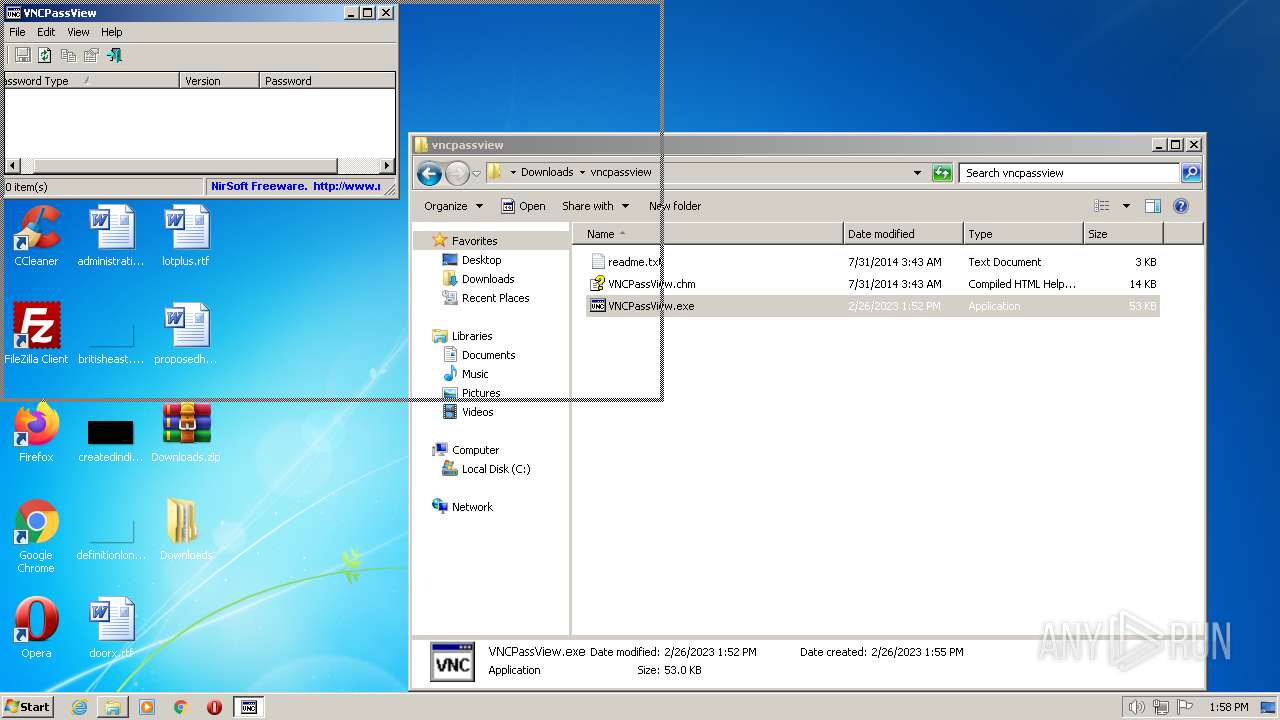Click the VNCPassView taskbar button

point(248,707)
